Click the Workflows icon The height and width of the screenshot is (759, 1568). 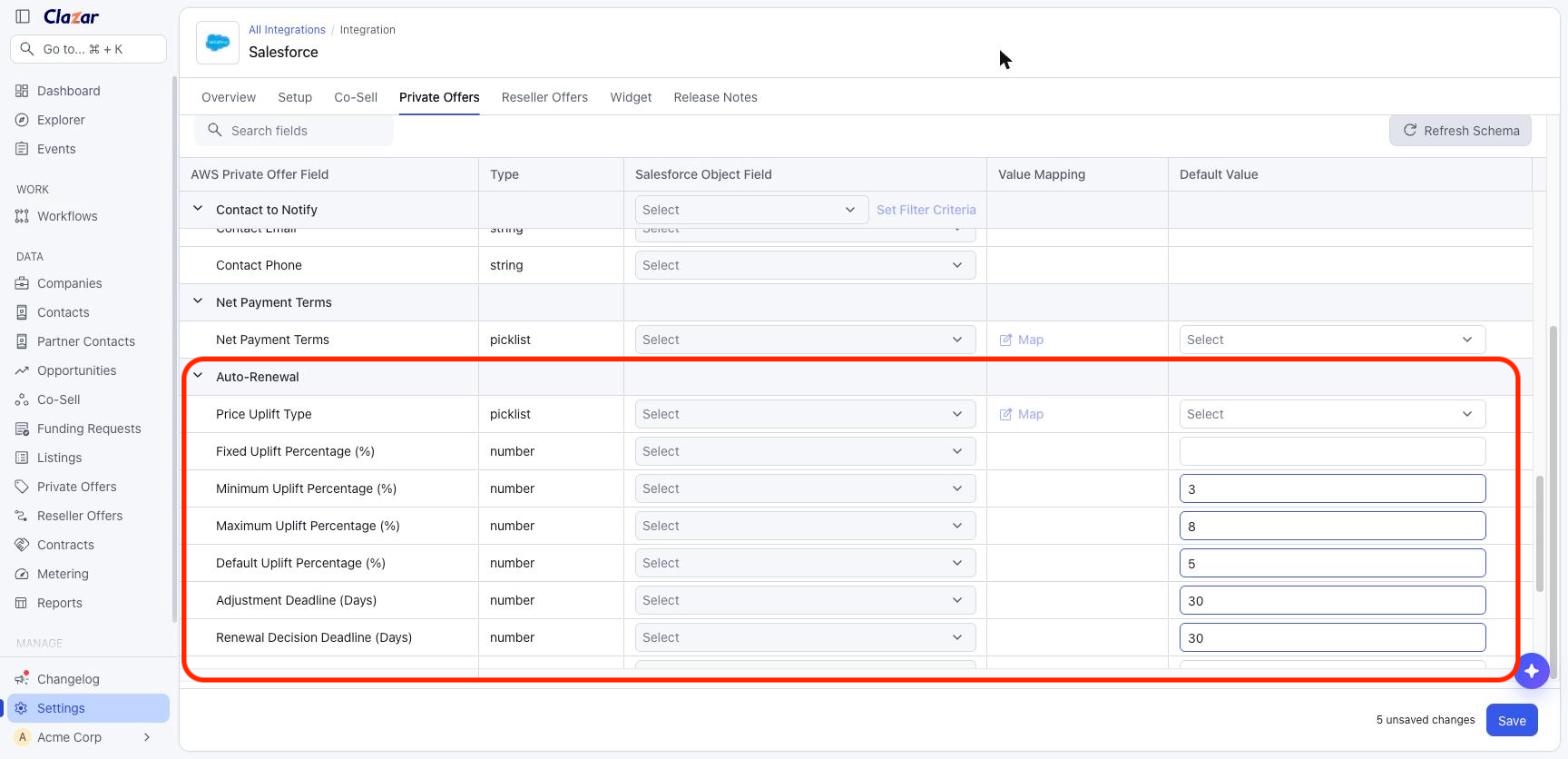pyautogui.click(x=22, y=216)
